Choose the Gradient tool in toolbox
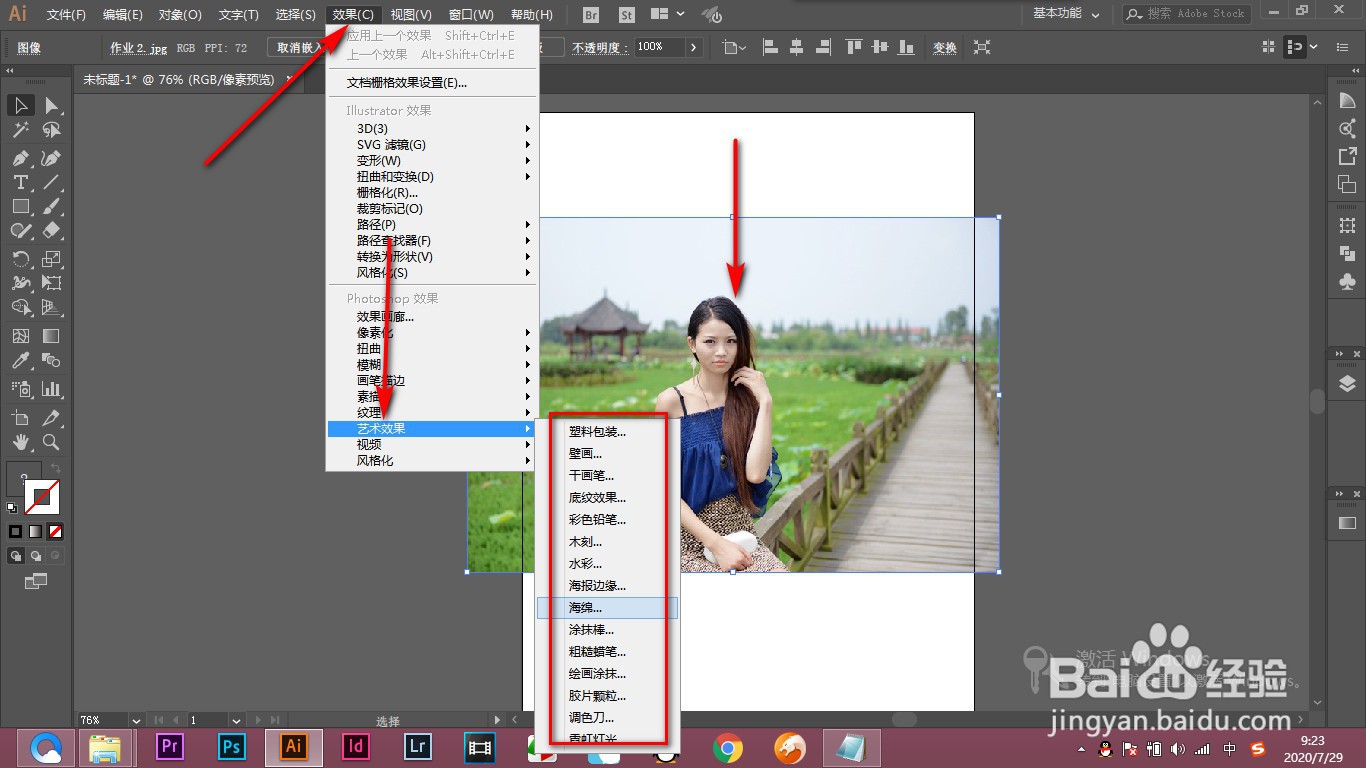Image resolution: width=1366 pixels, height=768 pixels. pyautogui.click(x=51, y=336)
